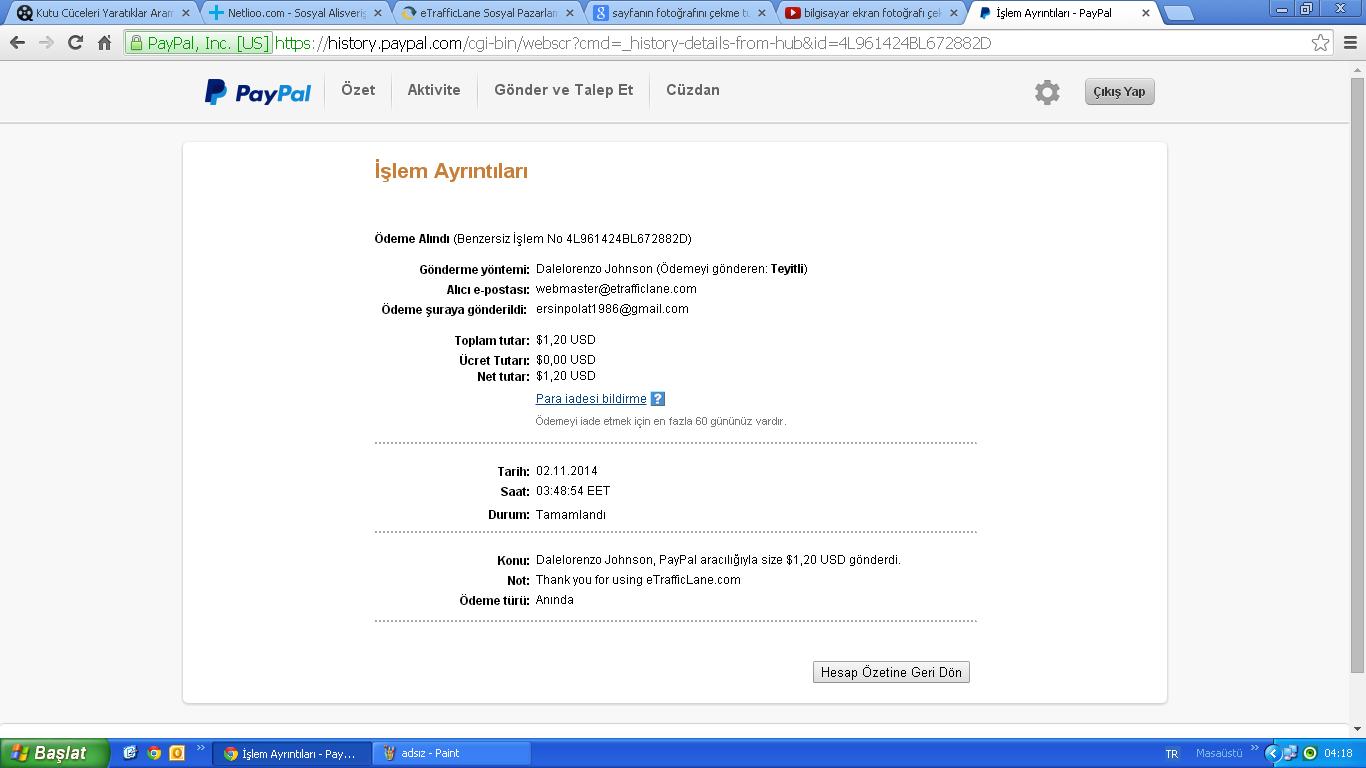The image size is (1366, 768).
Task: Click refund notification help question-mark icon
Action: coord(657,399)
